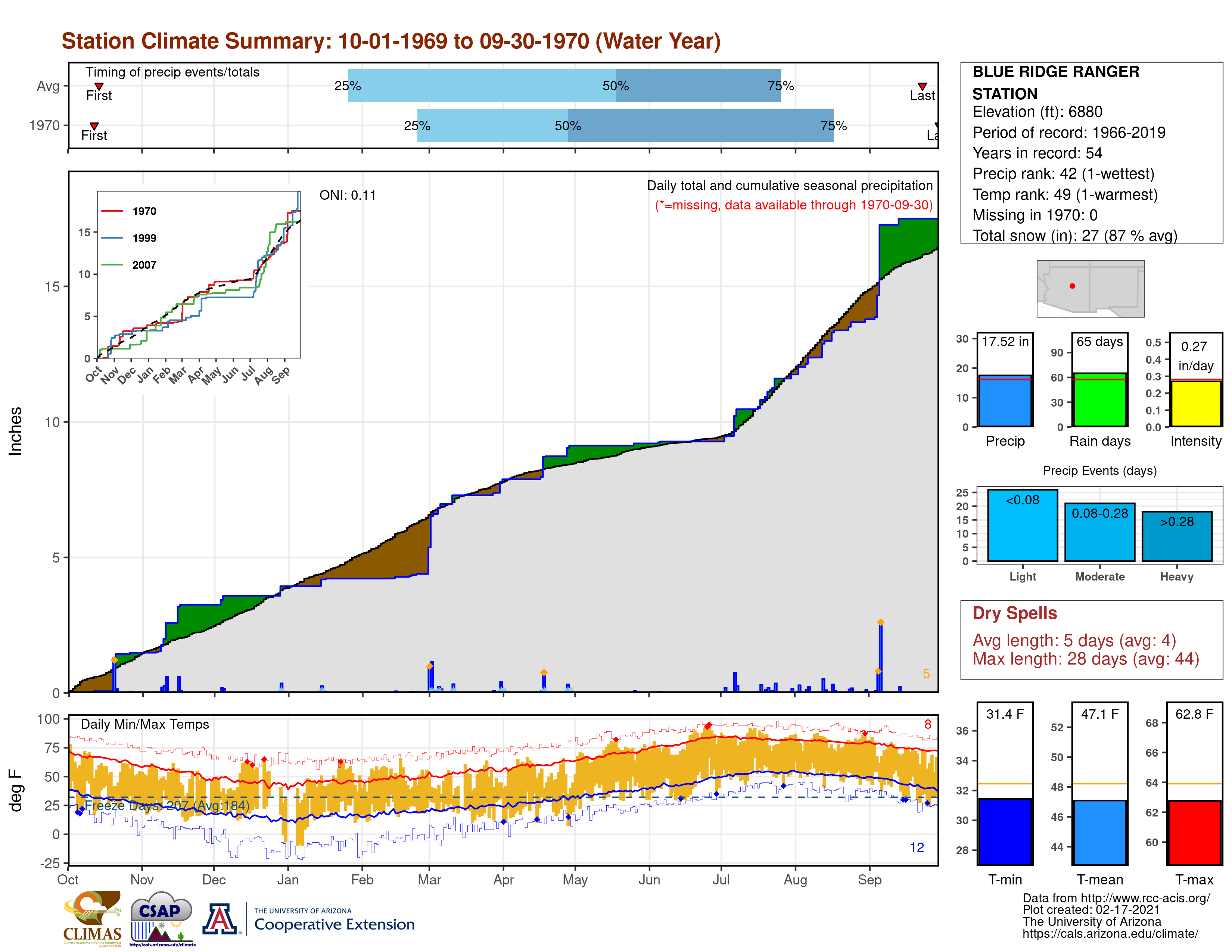The width and height of the screenshot is (1232, 952).
Task: Click the red missing-data availability note
Action: point(793,205)
